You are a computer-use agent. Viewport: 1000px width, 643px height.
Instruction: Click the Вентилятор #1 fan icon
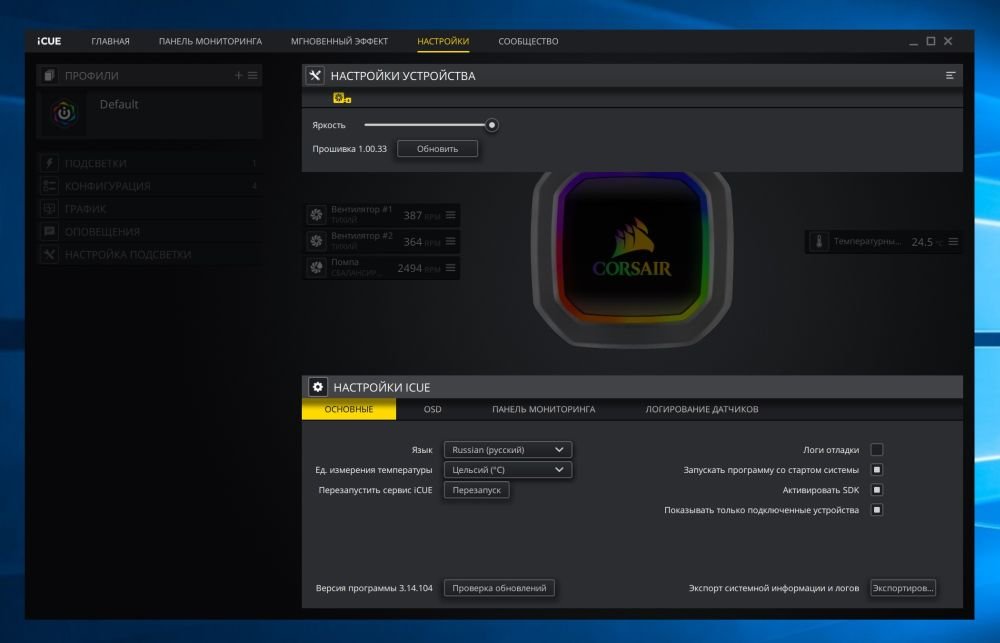point(316,215)
